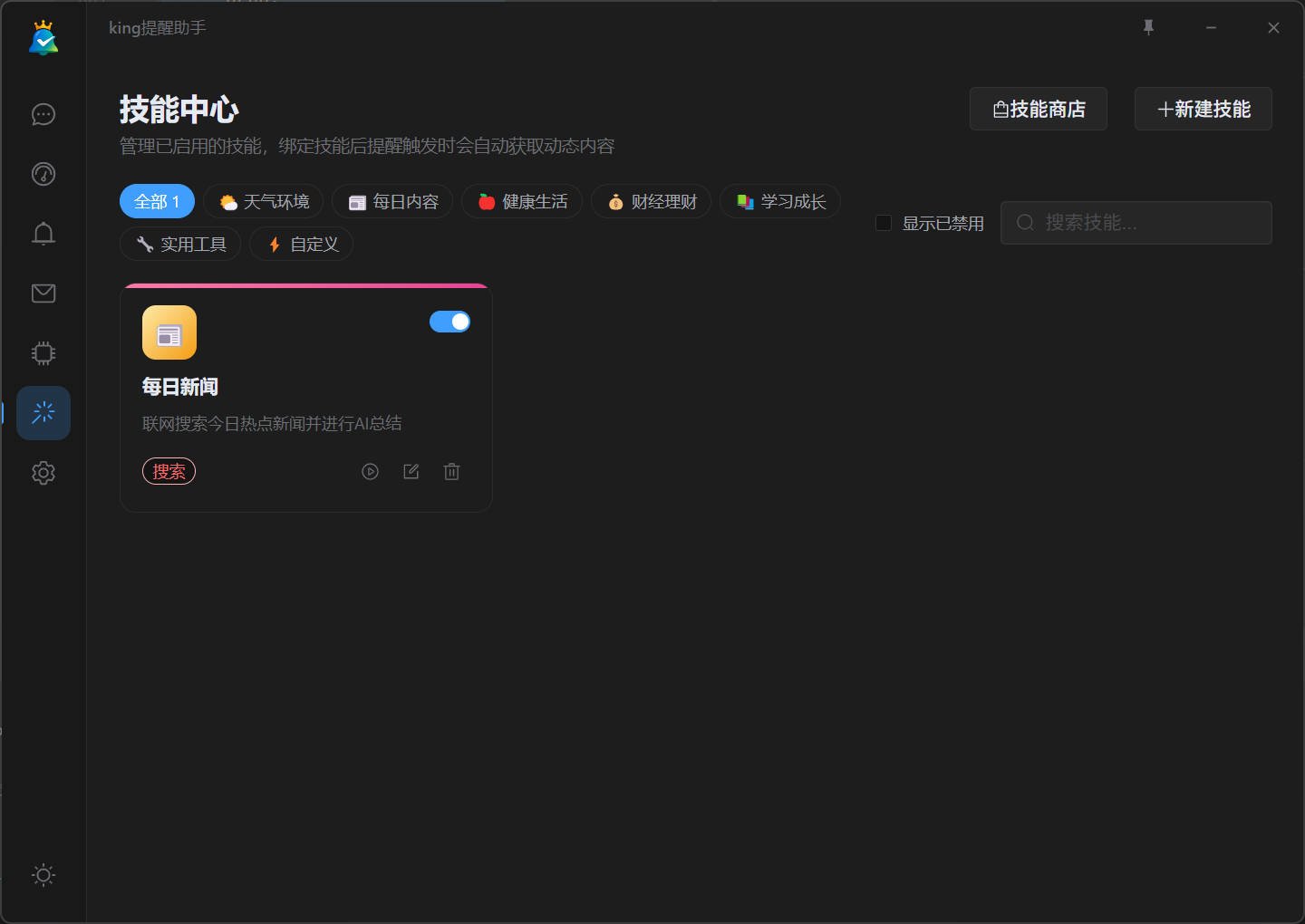Open settings via the gear icon
Image resolution: width=1305 pixels, height=924 pixels.
click(x=43, y=473)
